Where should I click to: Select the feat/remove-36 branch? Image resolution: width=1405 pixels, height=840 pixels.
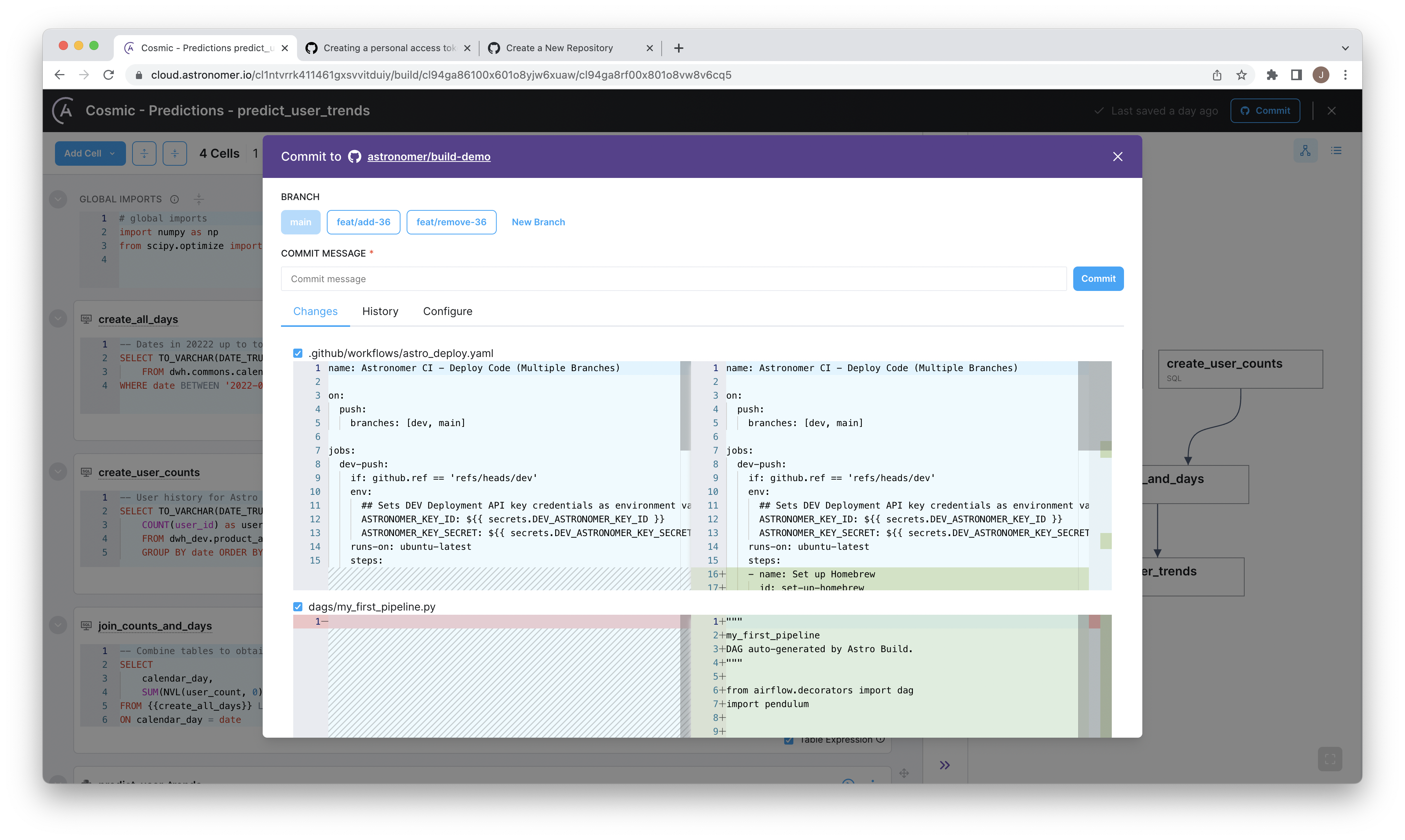[x=451, y=222]
